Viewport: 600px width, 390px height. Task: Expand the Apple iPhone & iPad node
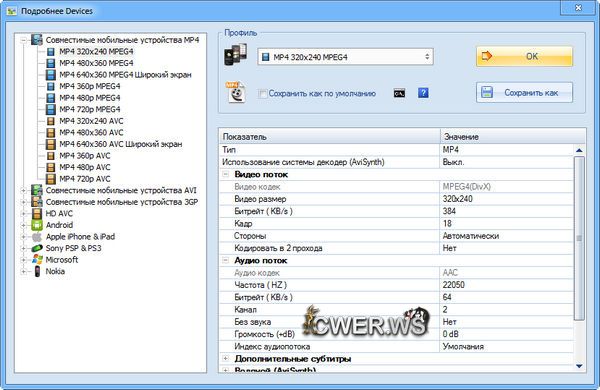[x=24, y=237]
